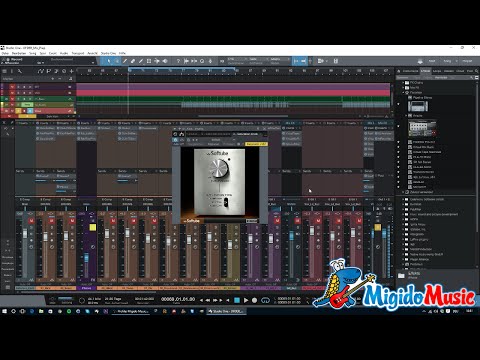Viewport: 480px width, 360px height.
Task: Mute the olive track in arrangement
Action: pyautogui.click(x=13, y=105)
